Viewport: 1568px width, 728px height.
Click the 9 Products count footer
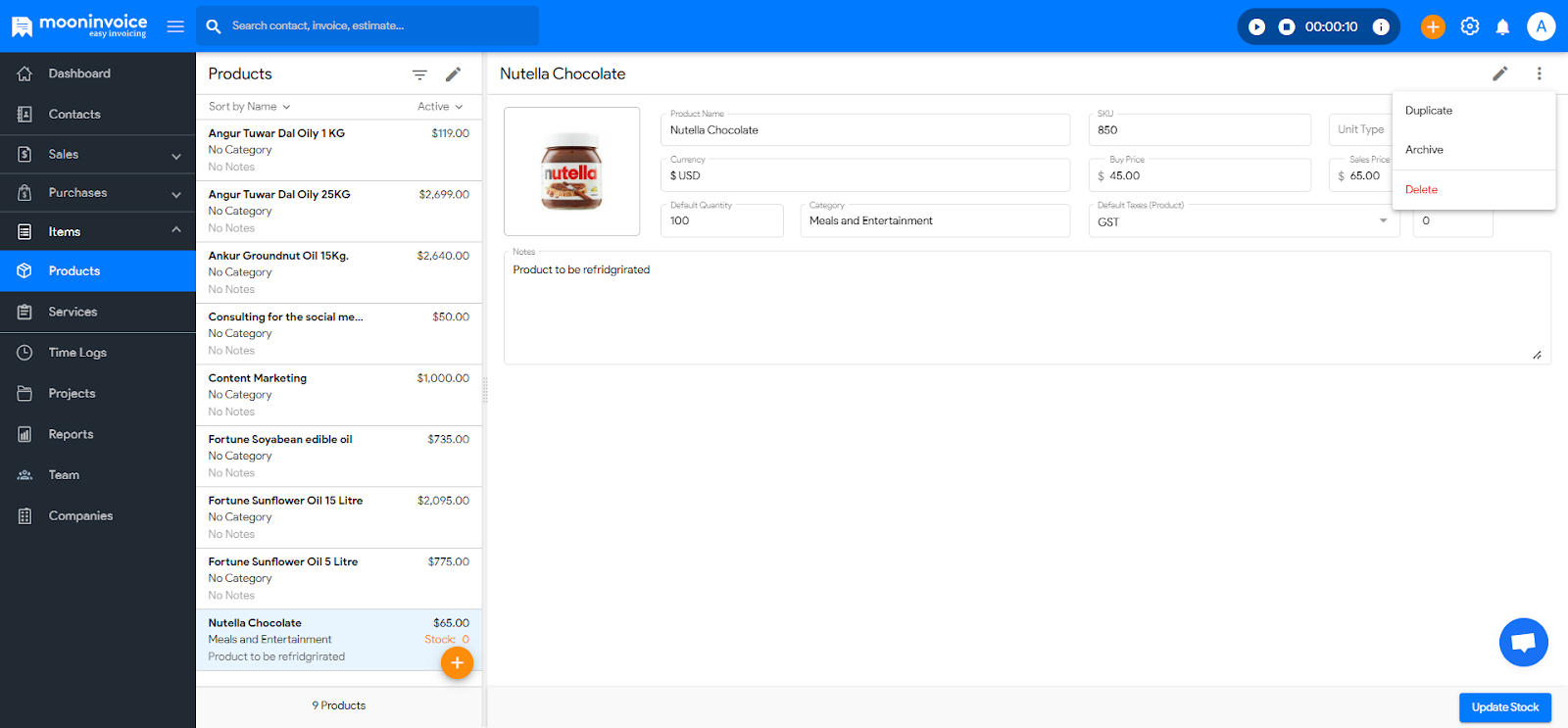pyautogui.click(x=339, y=705)
